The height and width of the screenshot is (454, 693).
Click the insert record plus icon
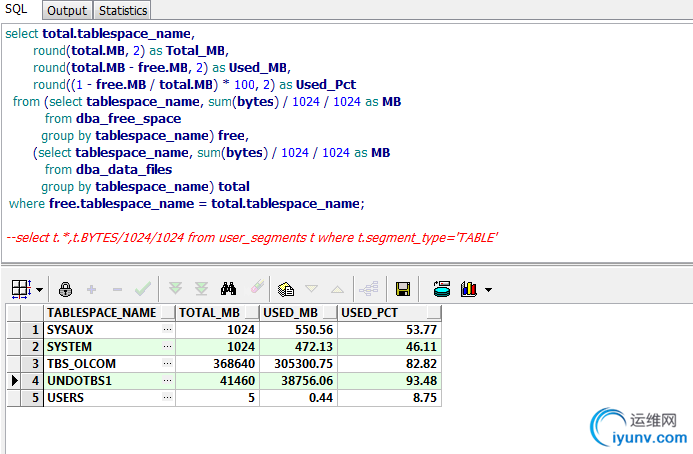tap(91, 290)
